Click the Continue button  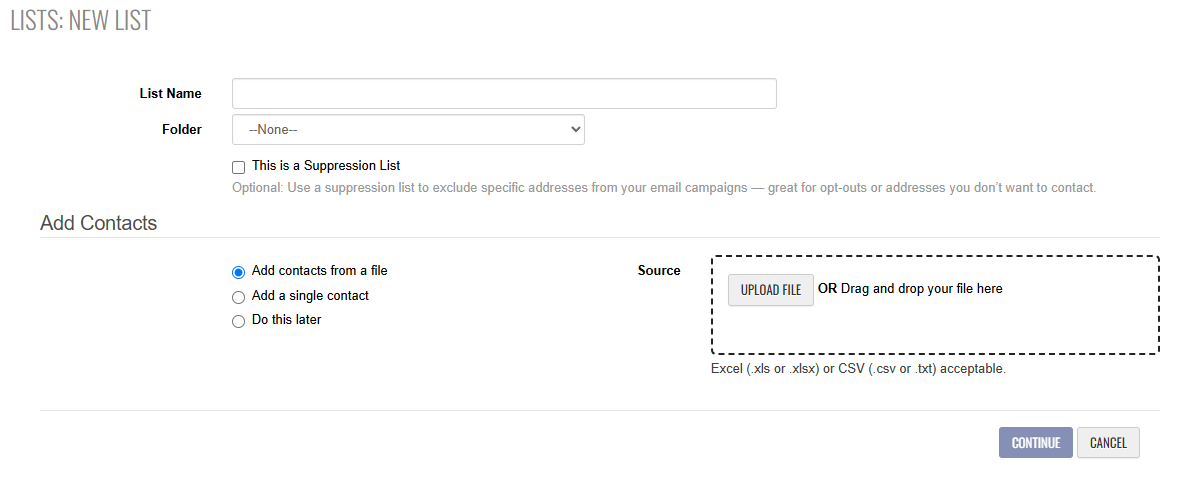click(1036, 443)
